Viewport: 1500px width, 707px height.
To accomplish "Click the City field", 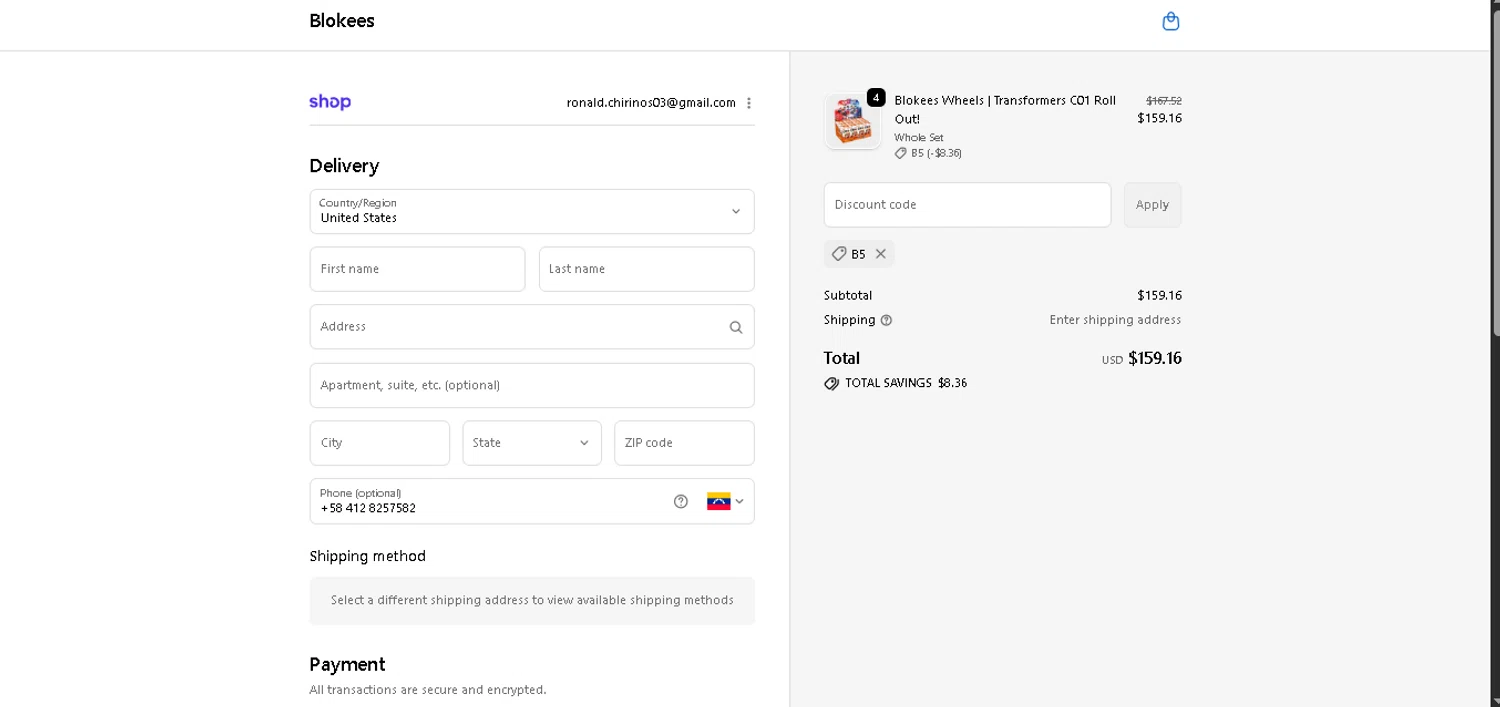I will click(x=380, y=443).
